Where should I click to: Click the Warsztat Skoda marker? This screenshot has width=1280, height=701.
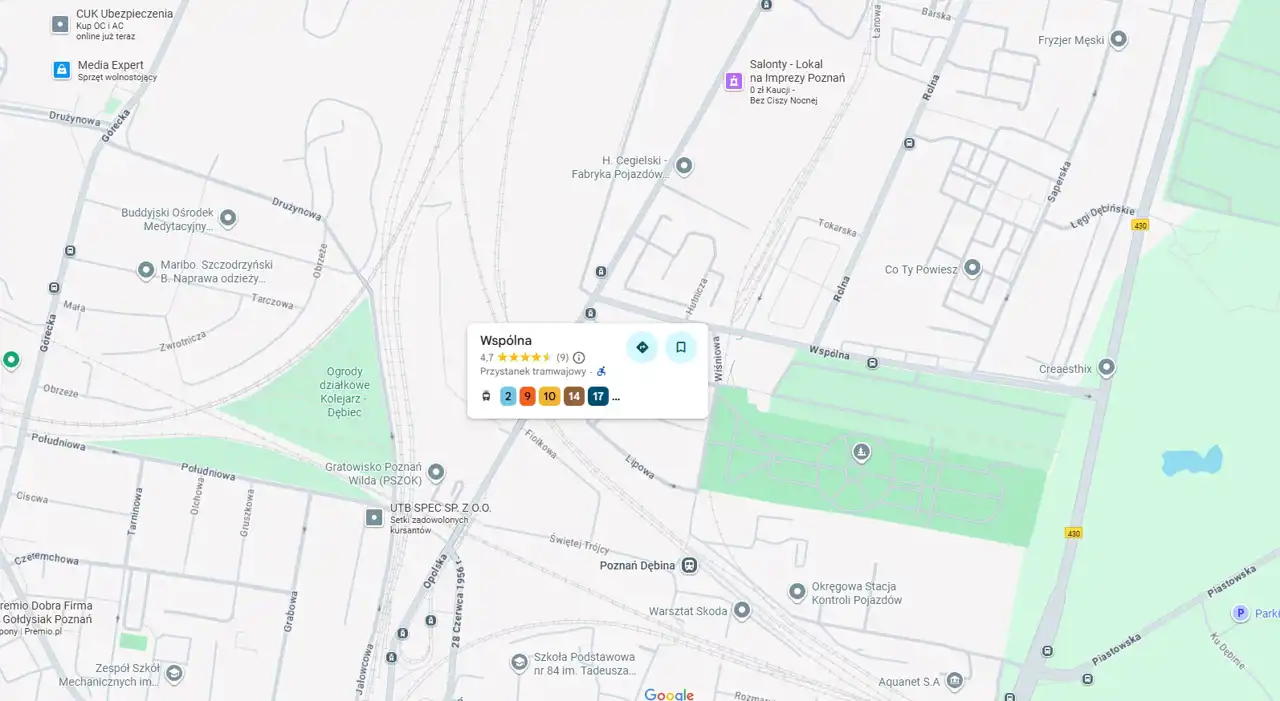click(x=742, y=609)
